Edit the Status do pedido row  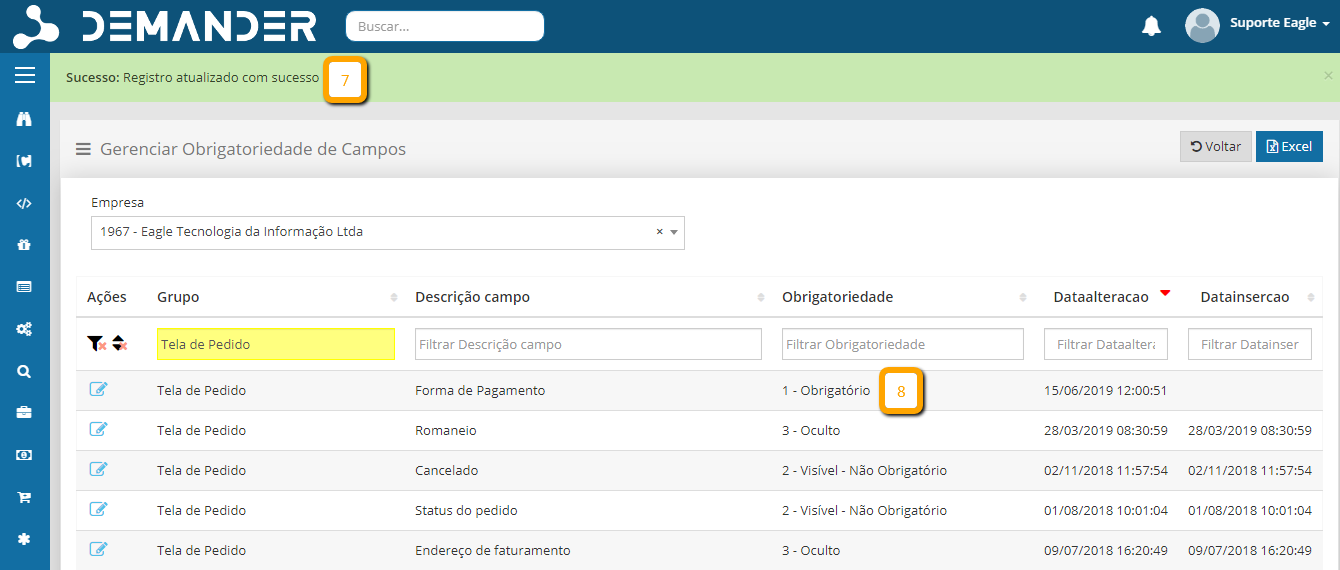[98, 509]
